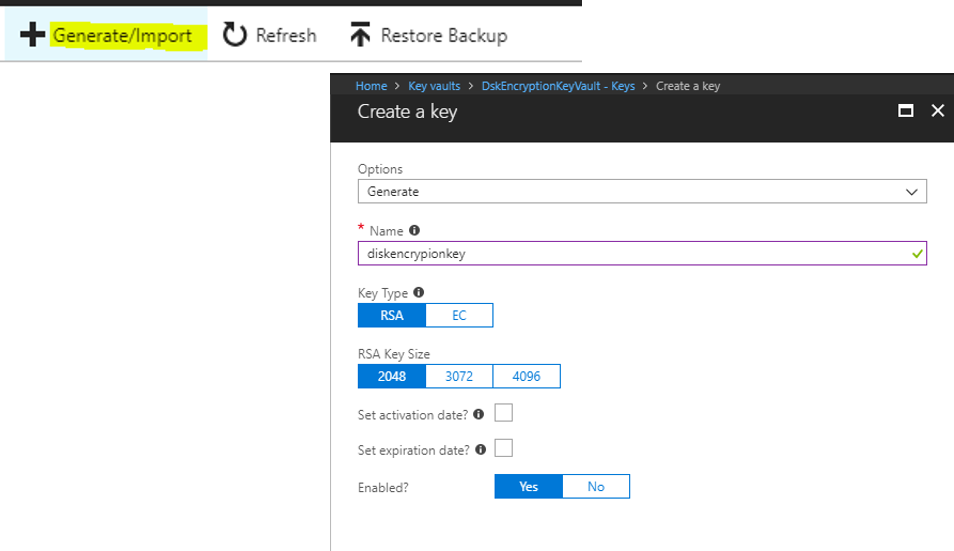Choose 3072 RSA key size
Screen dimensions: 954x551
click(x=459, y=376)
